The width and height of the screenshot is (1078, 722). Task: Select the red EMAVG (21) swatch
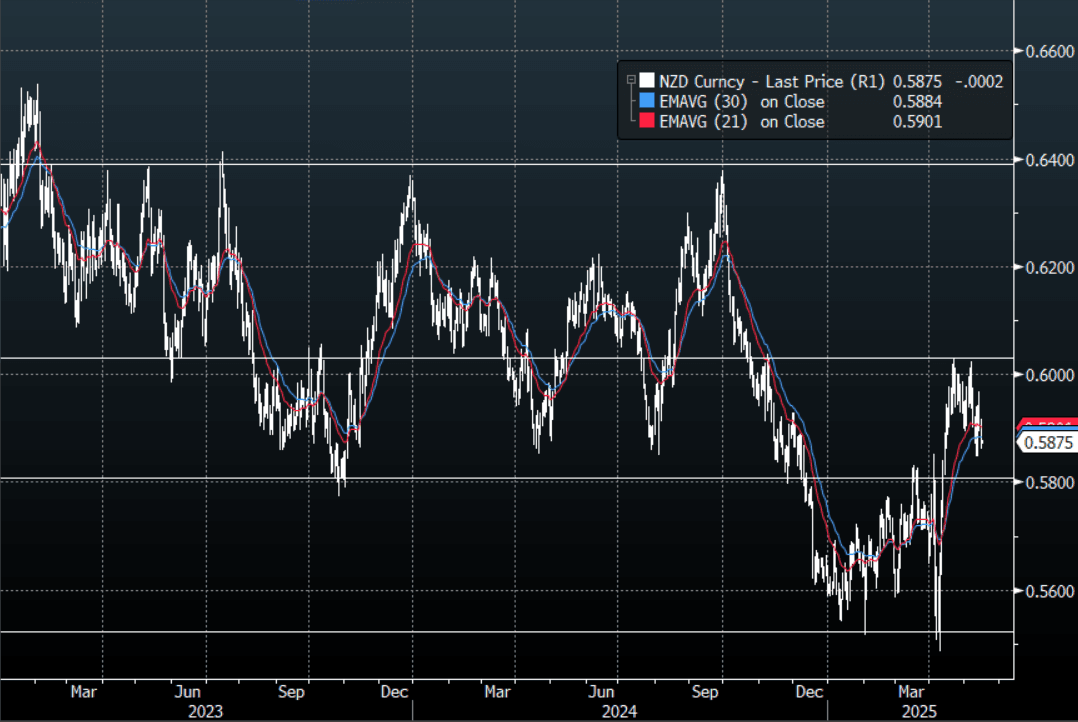click(646, 122)
